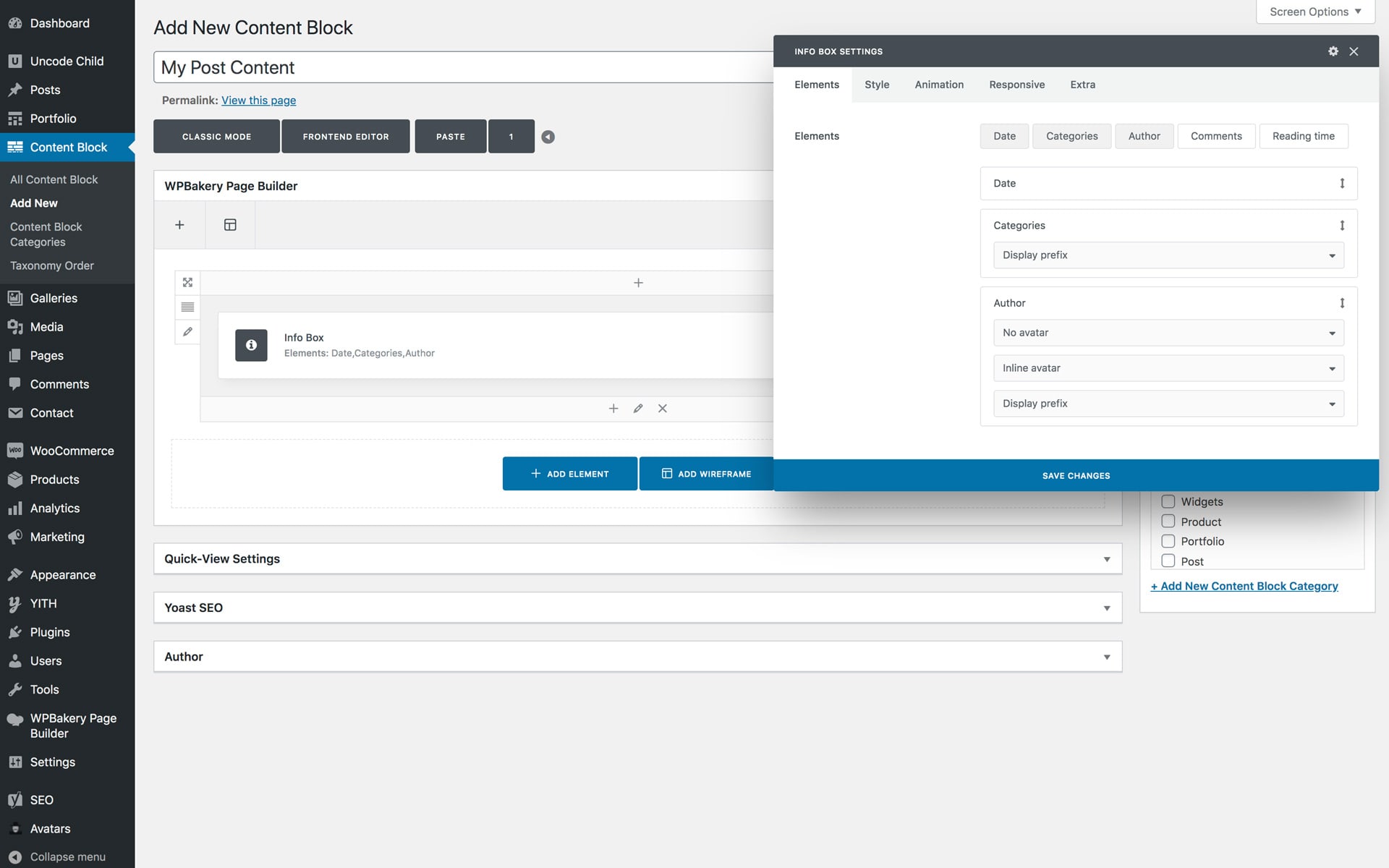Click the Date element reorder arrows handle
The width and height of the screenshot is (1389, 868).
click(1341, 184)
